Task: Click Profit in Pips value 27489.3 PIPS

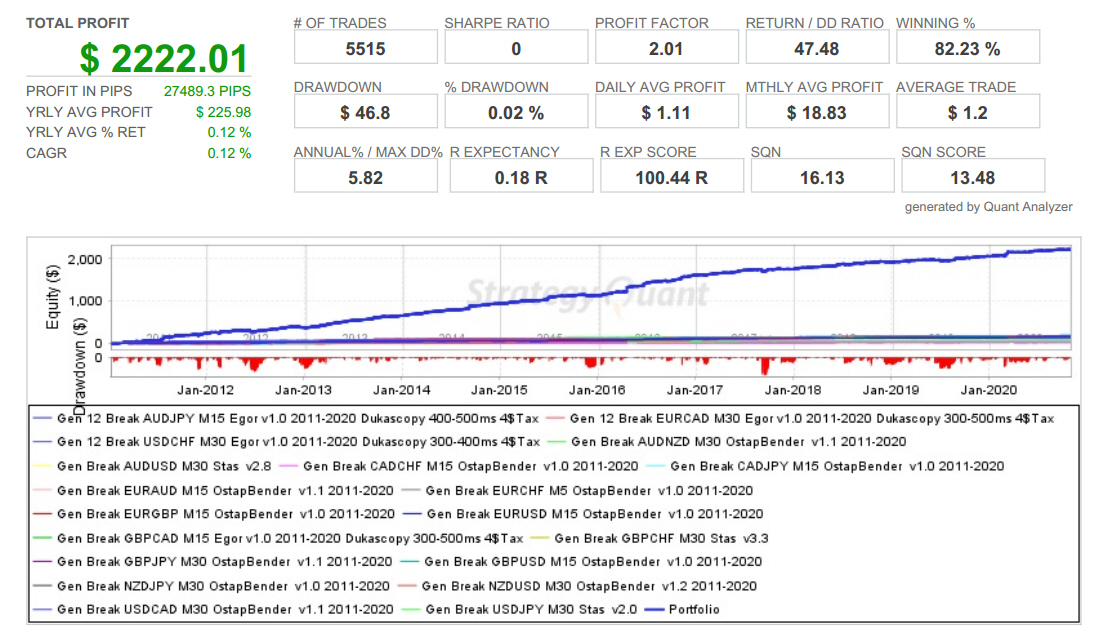Action: point(207,91)
